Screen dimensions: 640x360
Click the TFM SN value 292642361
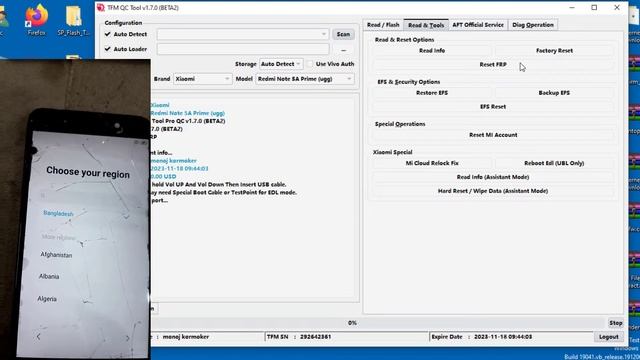click(316, 337)
